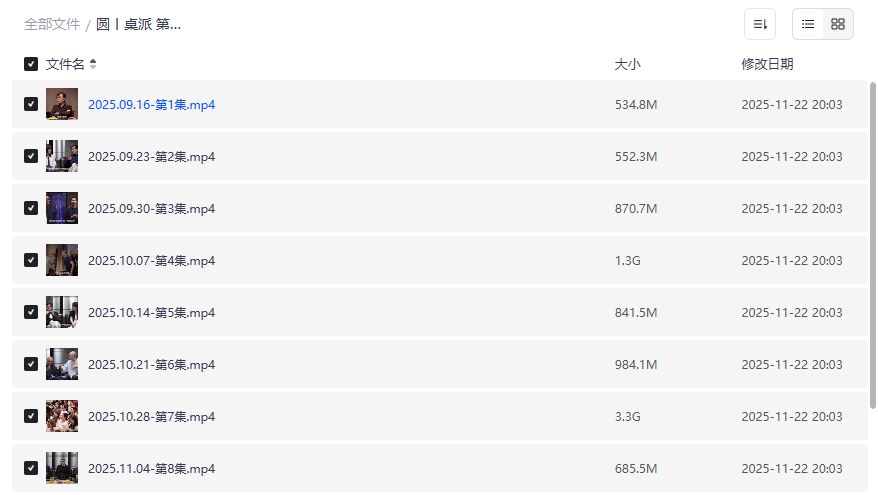Open 2025.09.23-第2集.mp4 video file
The height and width of the screenshot is (495, 878).
click(x=151, y=156)
